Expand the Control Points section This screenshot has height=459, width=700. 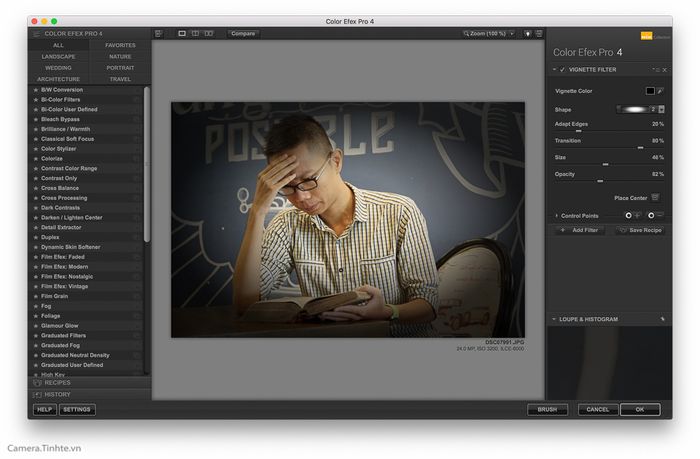point(556,216)
